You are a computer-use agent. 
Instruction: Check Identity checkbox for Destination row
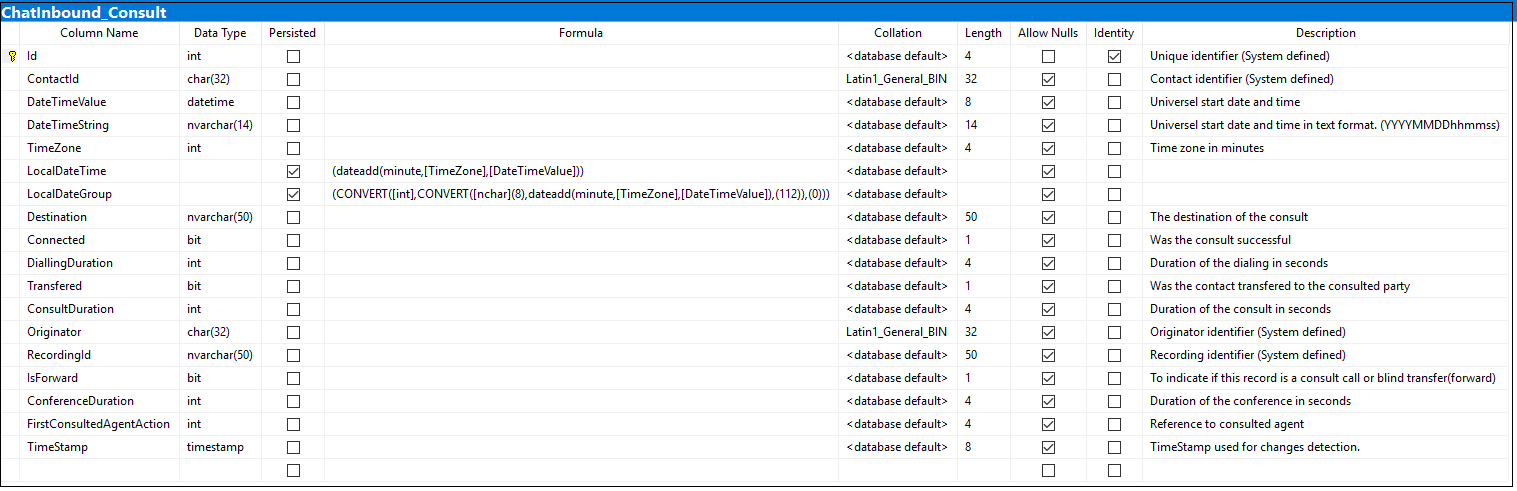[x=1114, y=217]
